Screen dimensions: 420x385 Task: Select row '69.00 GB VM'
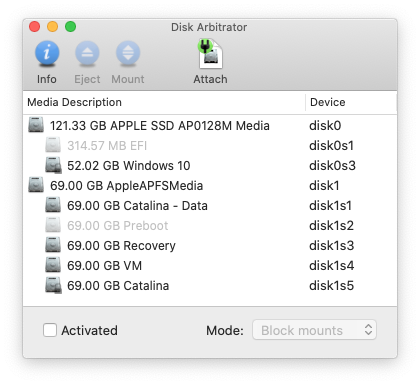210,265
